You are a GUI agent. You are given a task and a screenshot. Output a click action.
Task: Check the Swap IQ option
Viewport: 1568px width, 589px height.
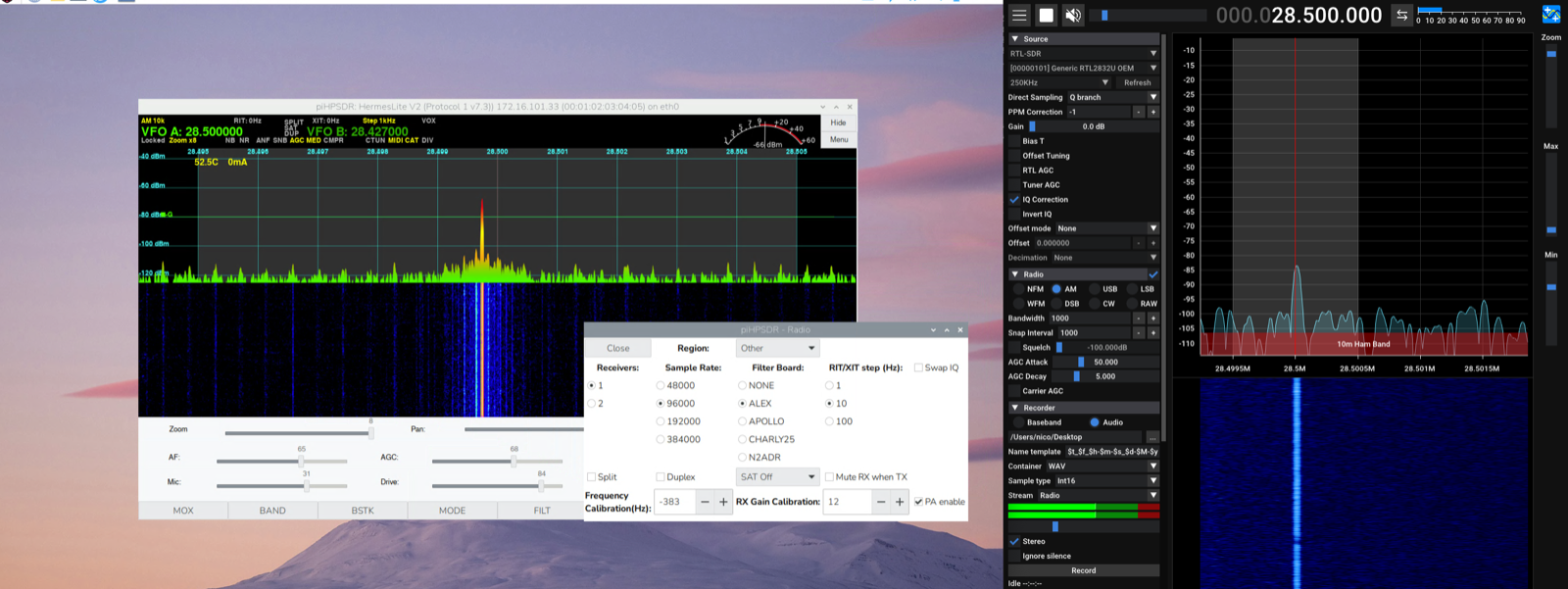click(918, 368)
